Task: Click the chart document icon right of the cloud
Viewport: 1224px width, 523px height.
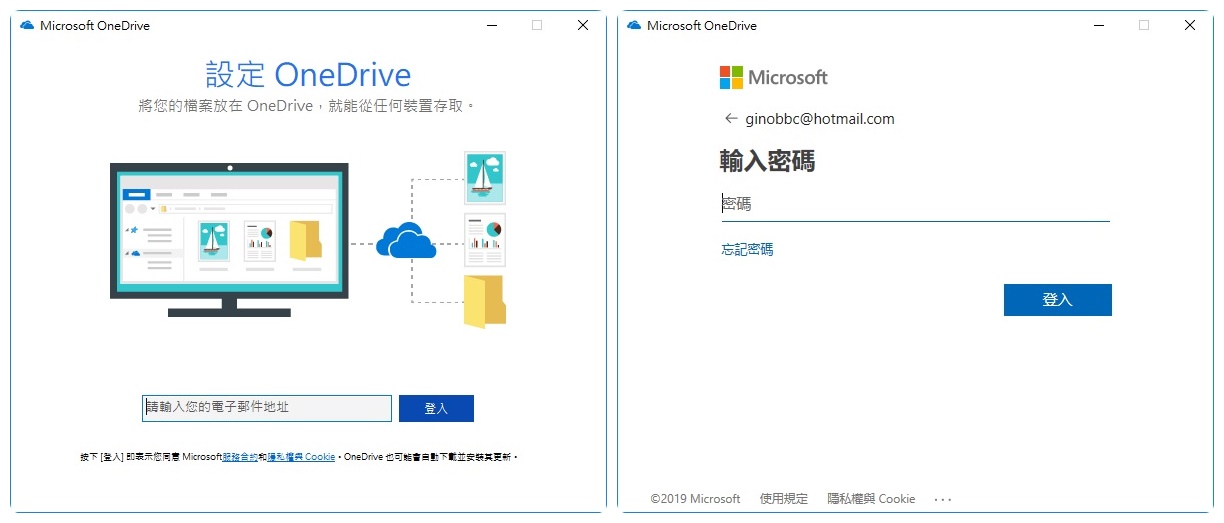Action: pyautogui.click(x=485, y=240)
